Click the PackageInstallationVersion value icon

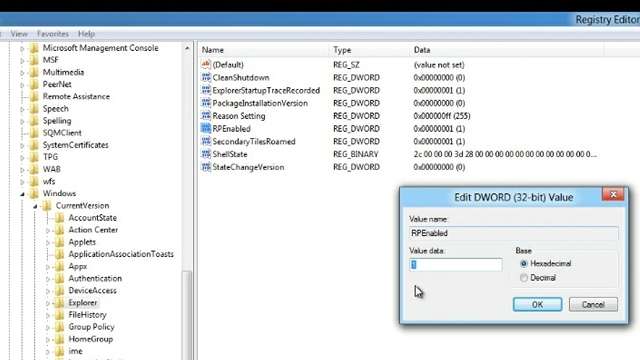click(x=206, y=103)
